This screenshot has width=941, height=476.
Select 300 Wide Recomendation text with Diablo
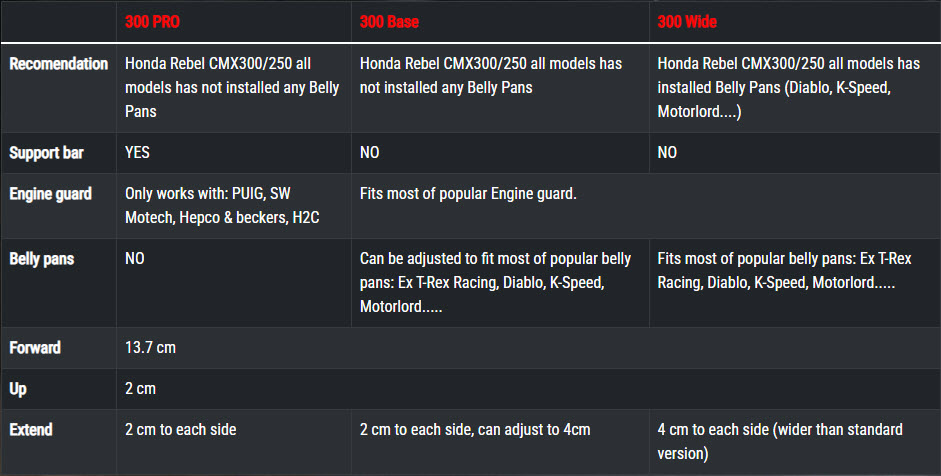(789, 88)
